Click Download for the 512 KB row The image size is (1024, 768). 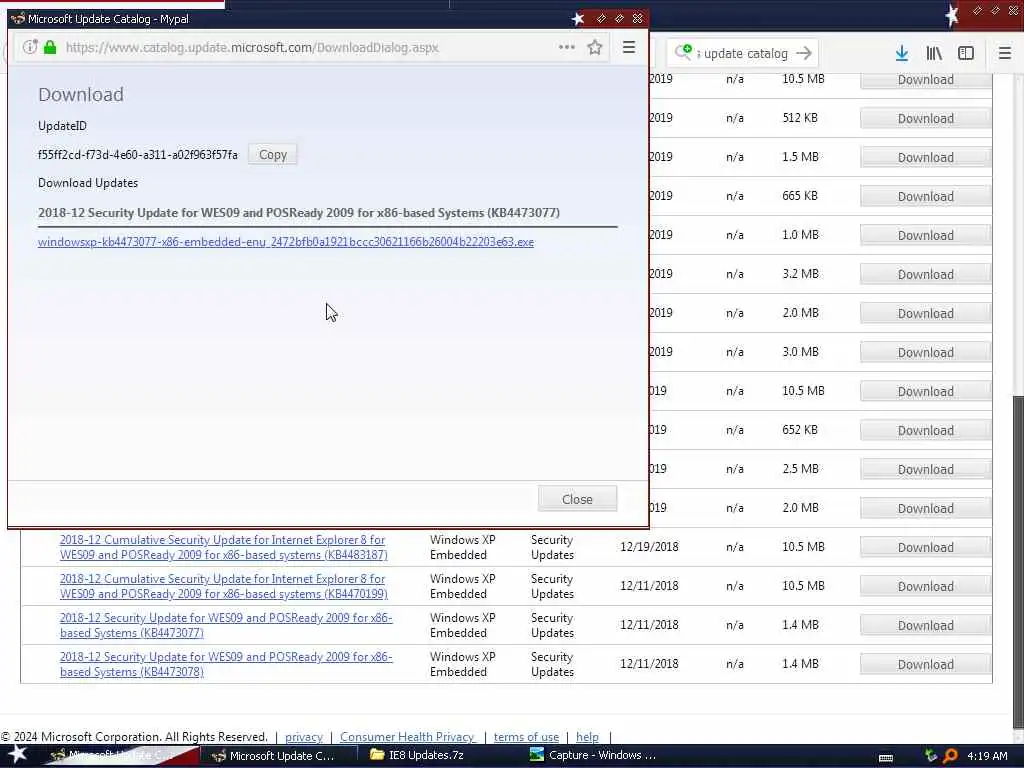tap(925, 118)
